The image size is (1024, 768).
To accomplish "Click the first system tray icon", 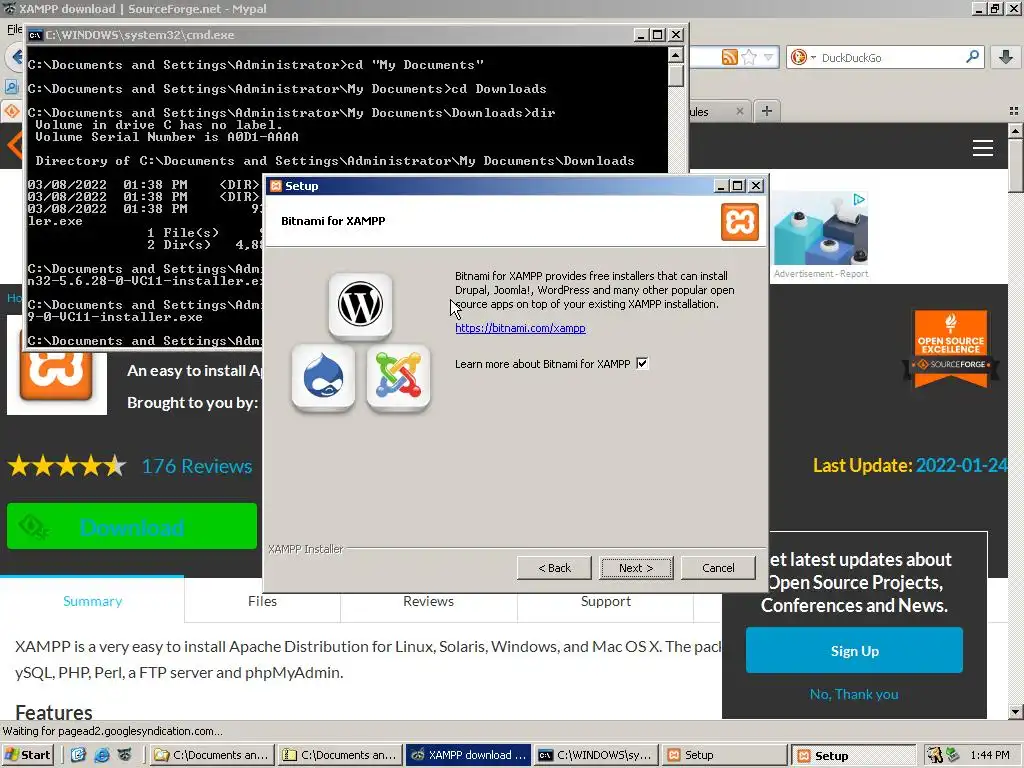I will point(935,755).
